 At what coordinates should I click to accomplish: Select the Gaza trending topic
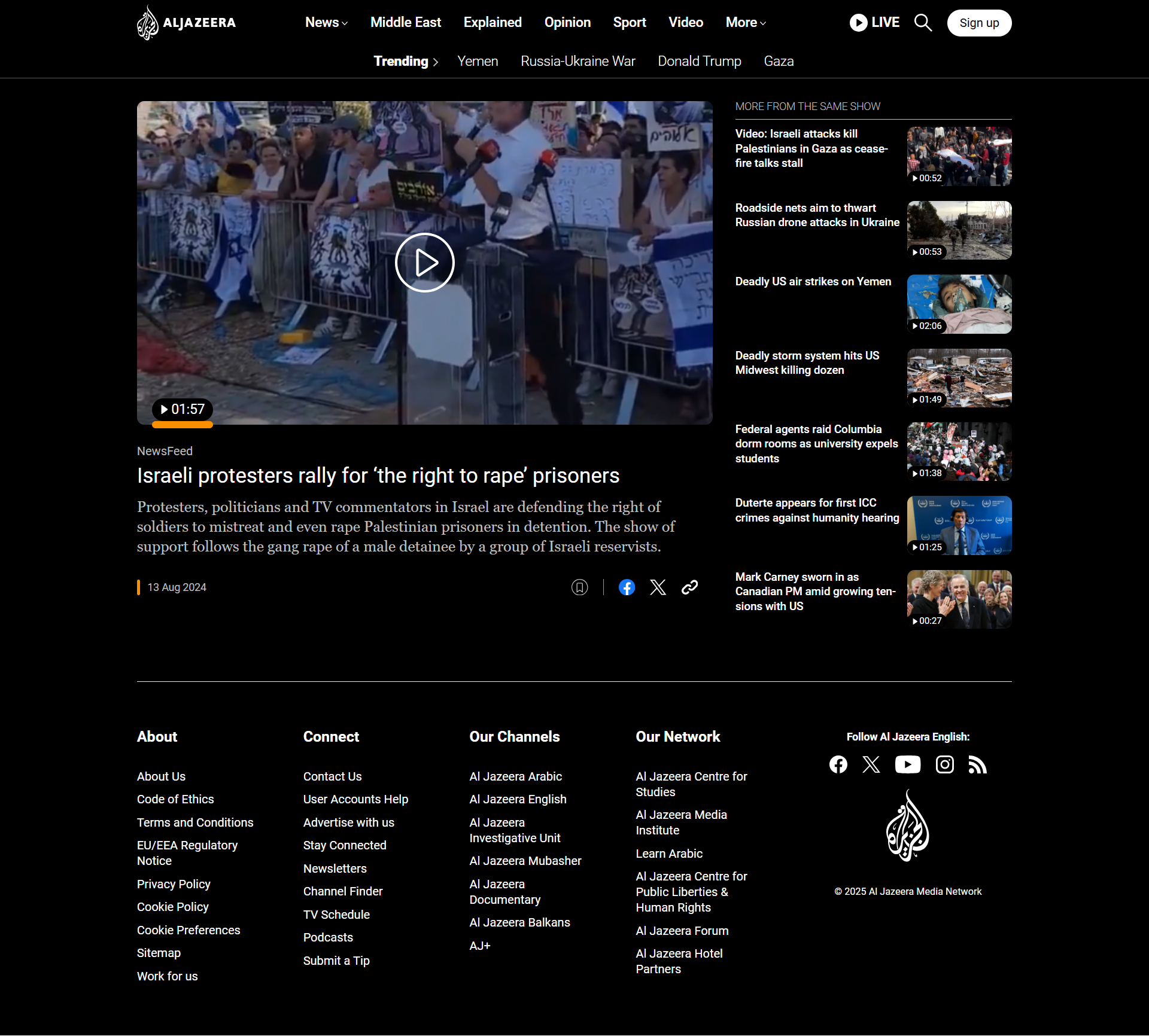tap(778, 62)
